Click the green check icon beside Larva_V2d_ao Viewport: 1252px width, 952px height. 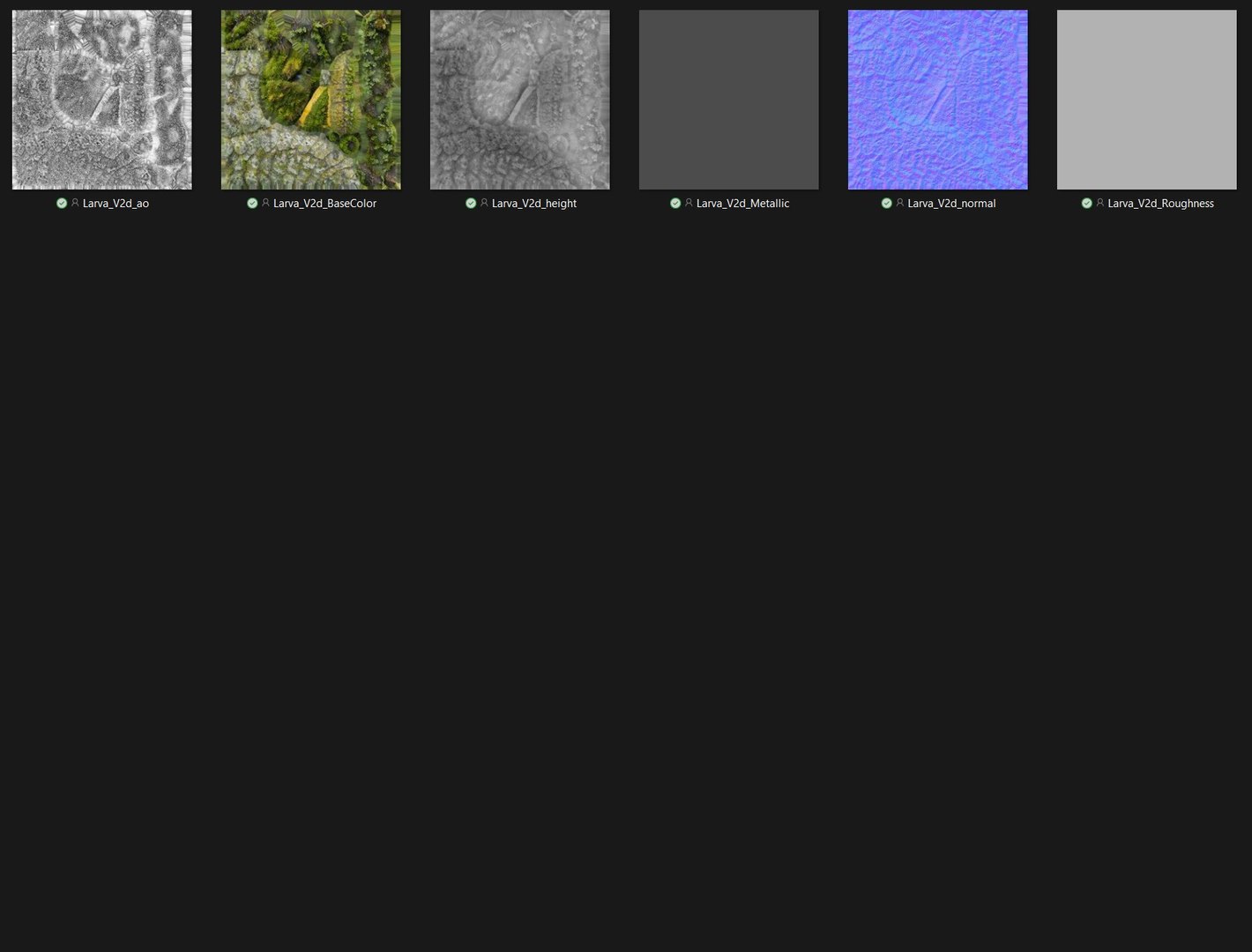pyautogui.click(x=62, y=204)
